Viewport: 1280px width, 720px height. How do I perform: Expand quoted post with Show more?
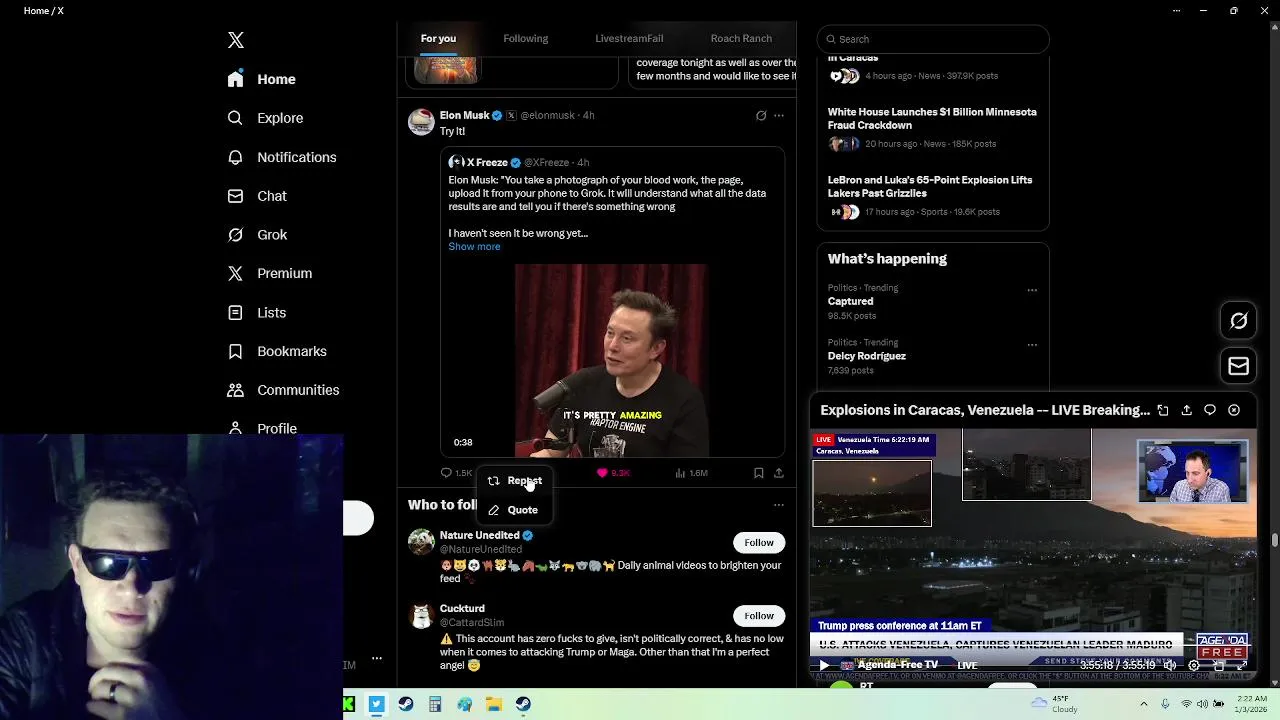[x=474, y=247]
